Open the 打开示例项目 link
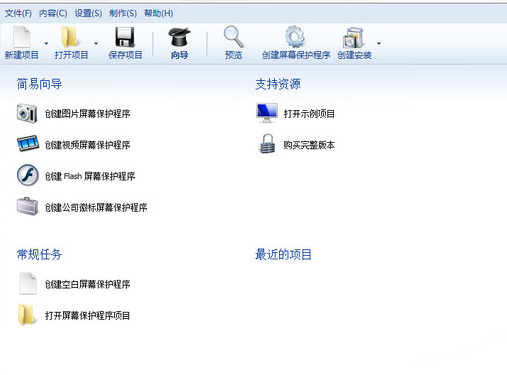The image size is (507, 375). click(309, 114)
